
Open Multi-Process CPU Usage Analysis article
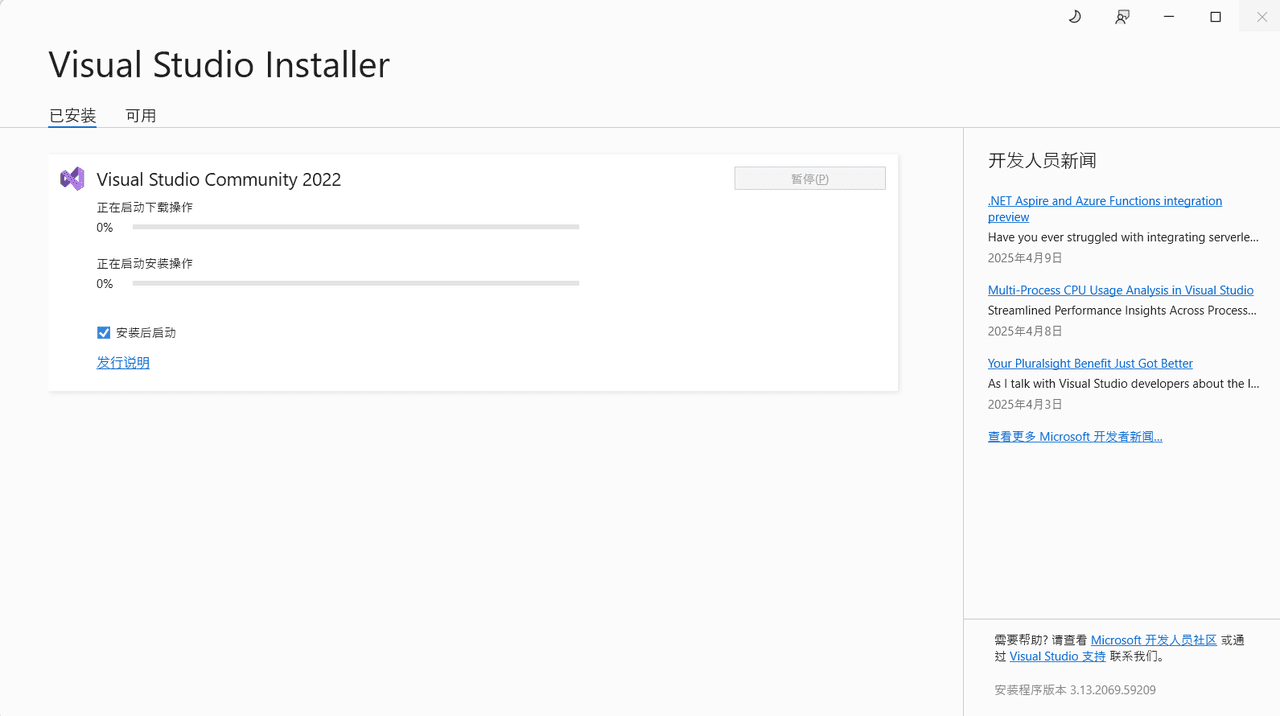coord(1120,290)
